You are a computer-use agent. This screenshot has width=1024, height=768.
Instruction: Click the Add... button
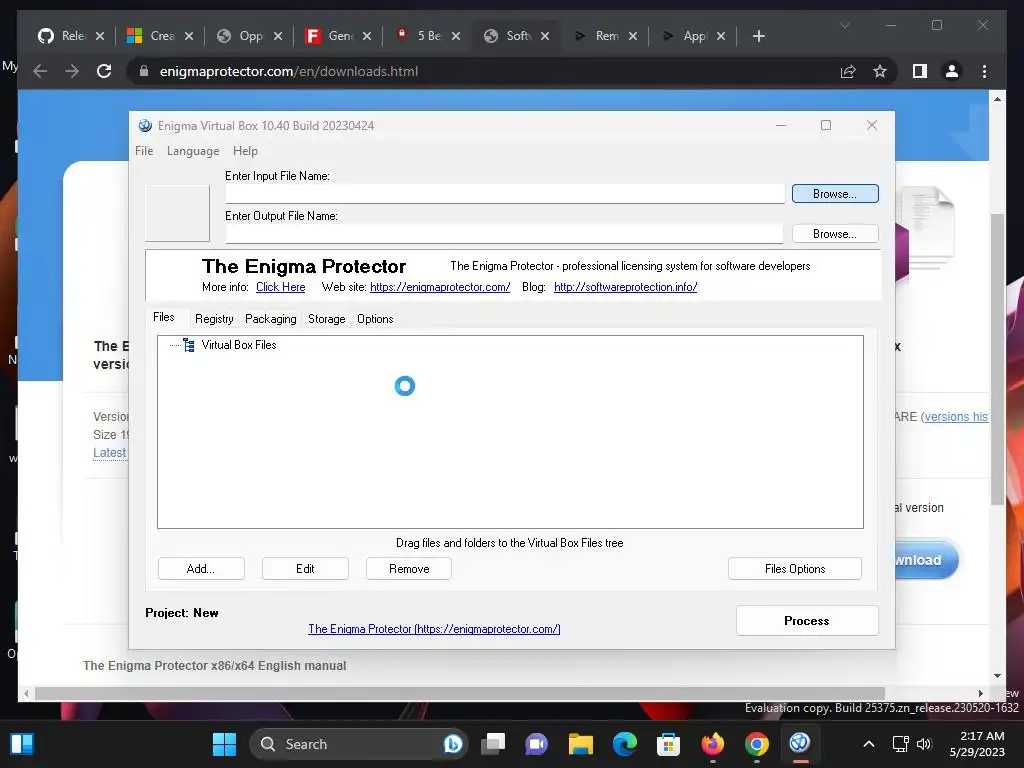(x=201, y=569)
